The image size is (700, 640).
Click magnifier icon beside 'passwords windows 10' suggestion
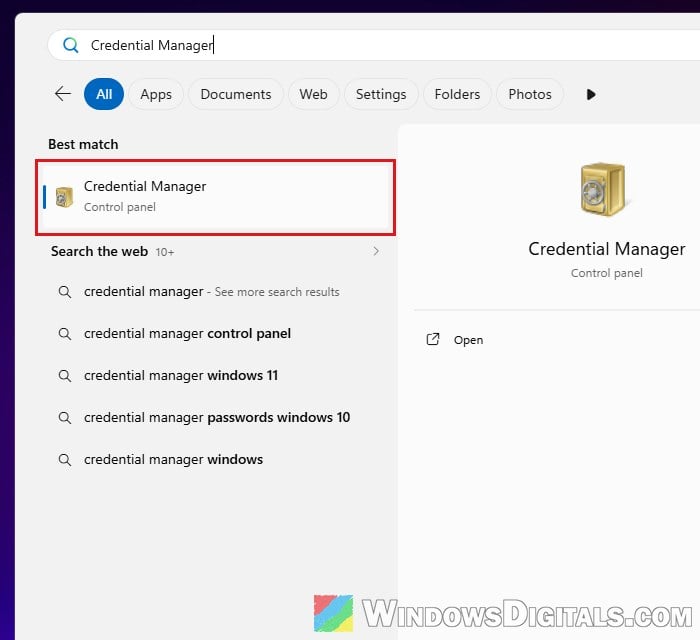click(65, 418)
